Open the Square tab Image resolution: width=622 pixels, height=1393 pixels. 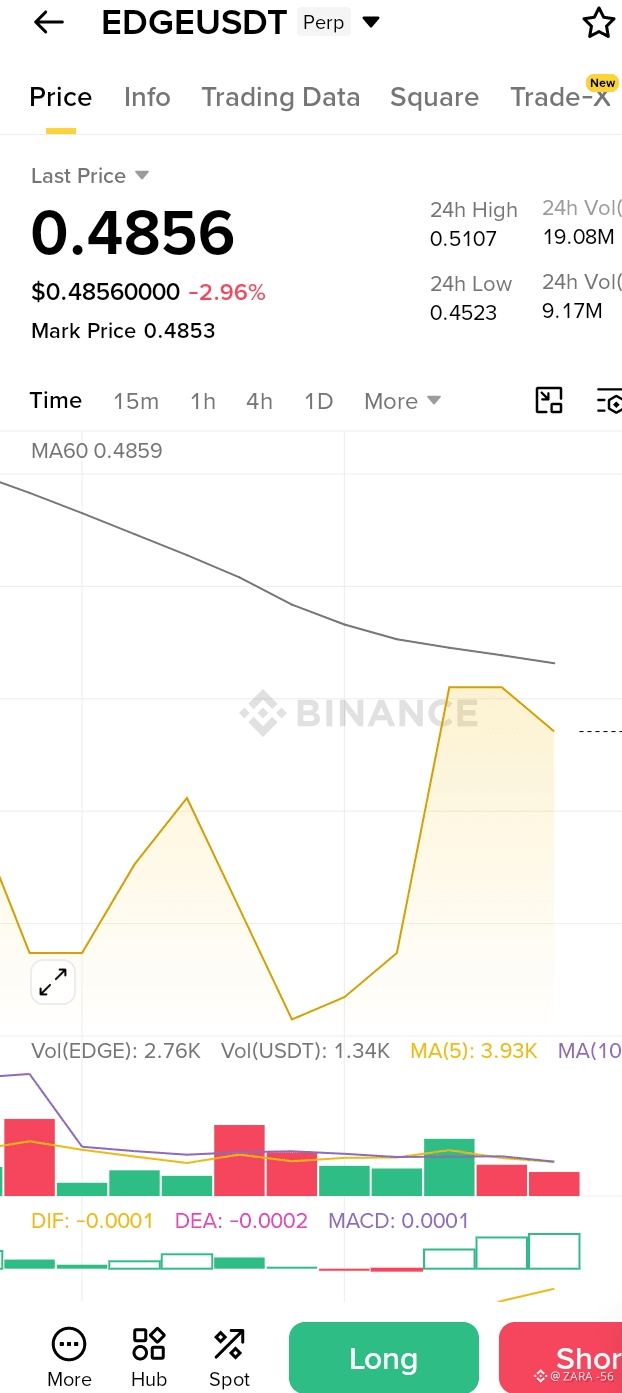pos(434,97)
